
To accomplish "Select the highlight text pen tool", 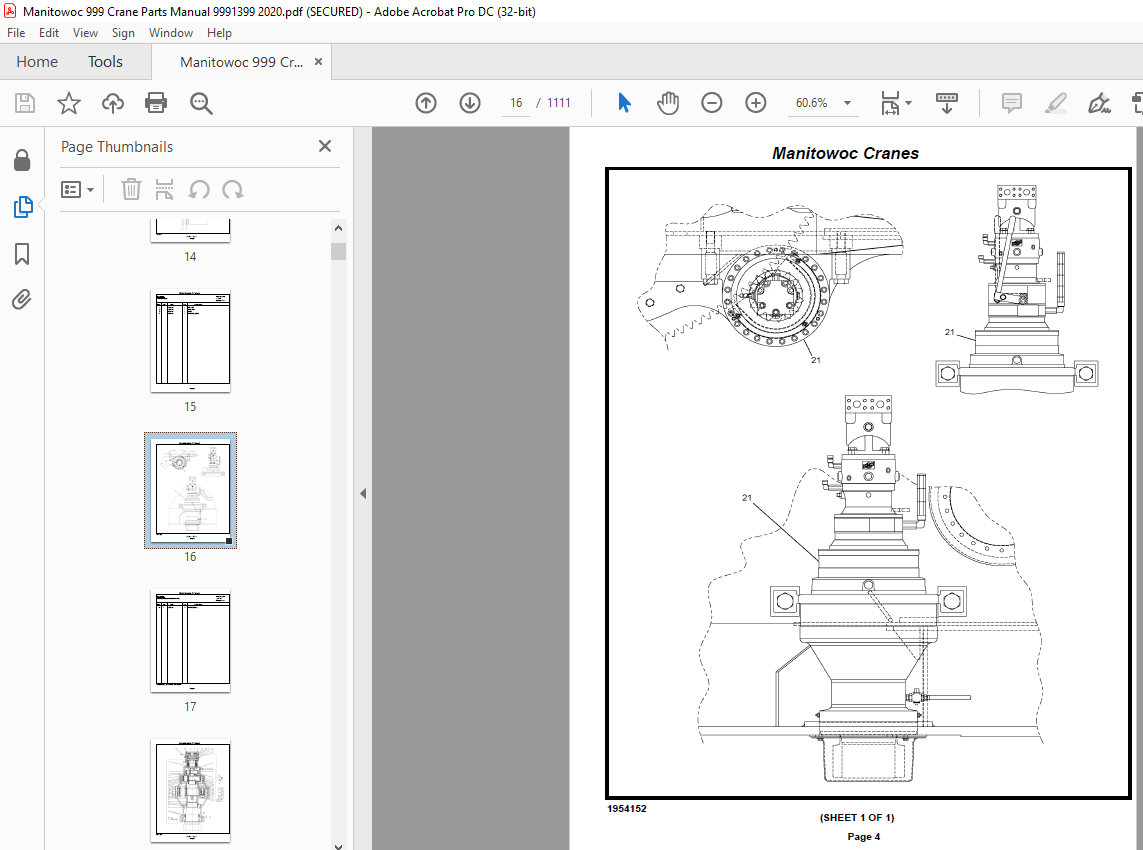I will [1056, 103].
